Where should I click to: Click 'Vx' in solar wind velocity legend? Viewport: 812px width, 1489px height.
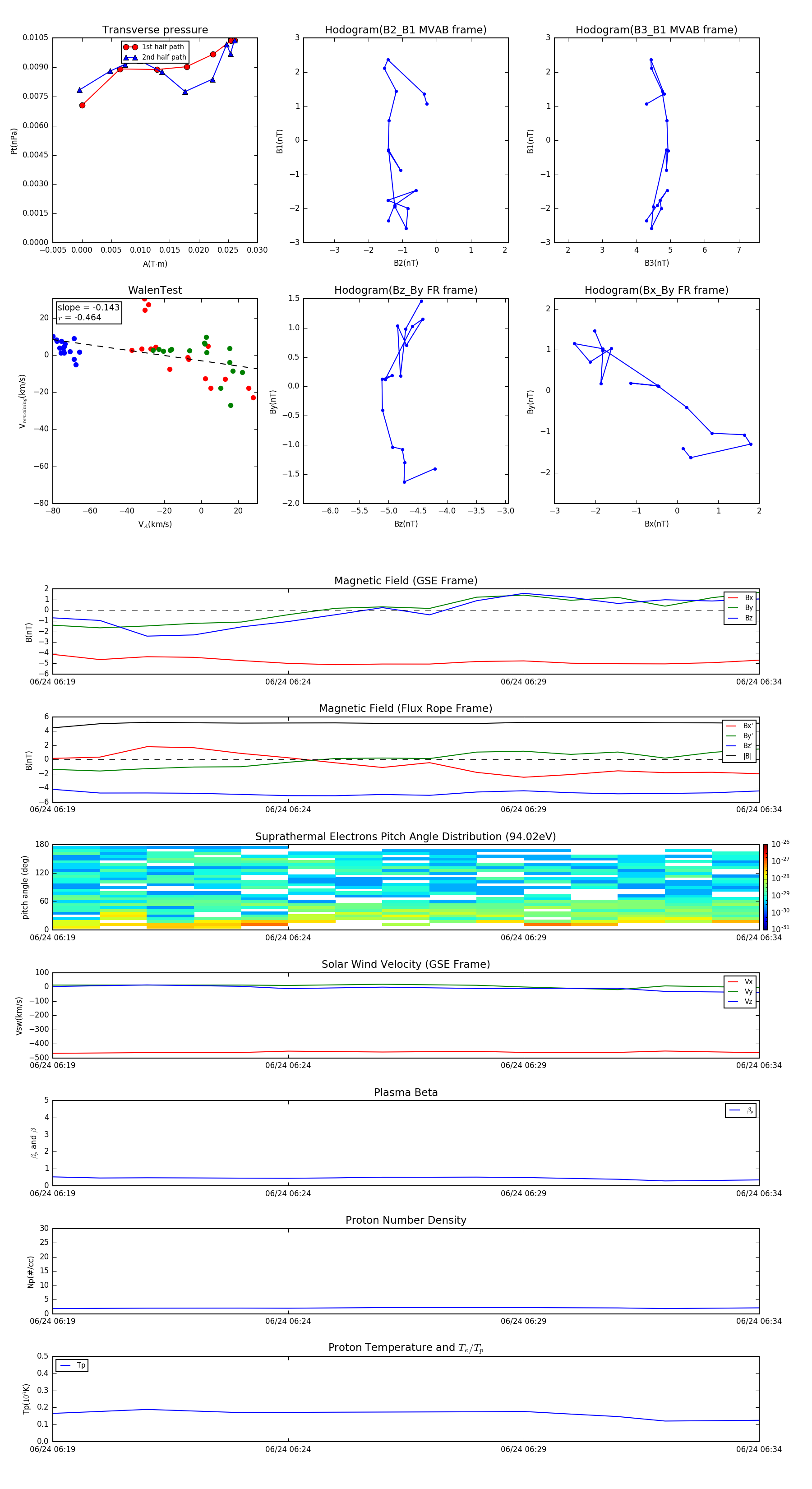(748, 981)
